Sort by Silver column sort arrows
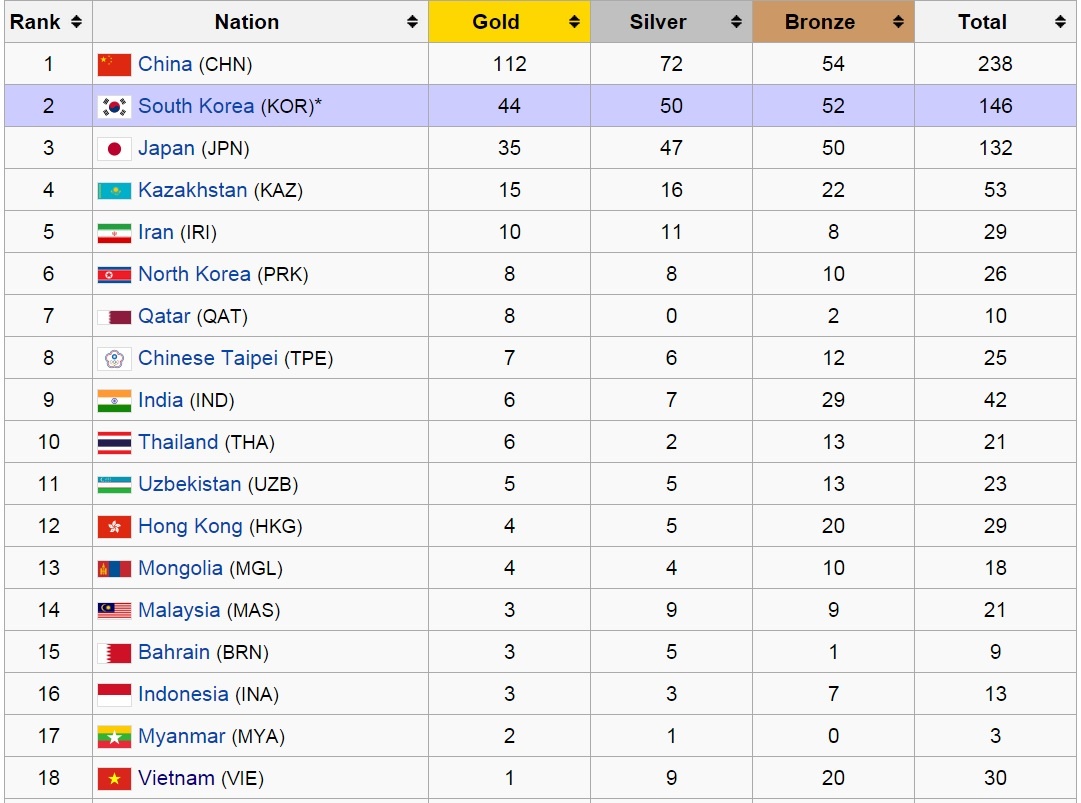 click(734, 22)
